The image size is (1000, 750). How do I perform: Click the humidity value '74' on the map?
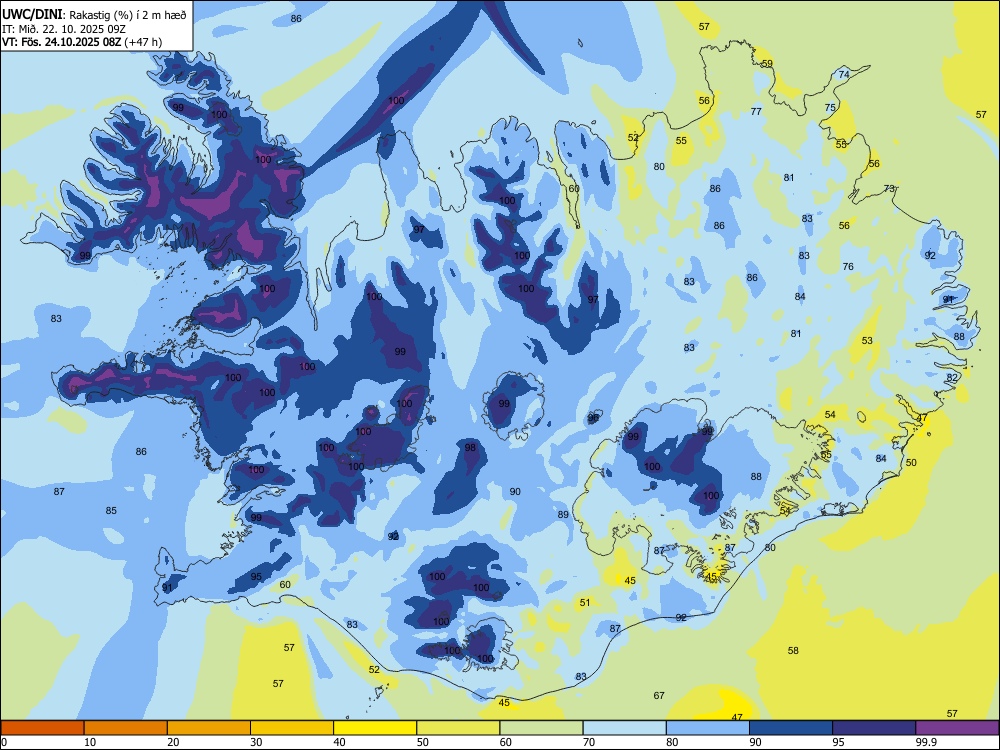pos(844,75)
